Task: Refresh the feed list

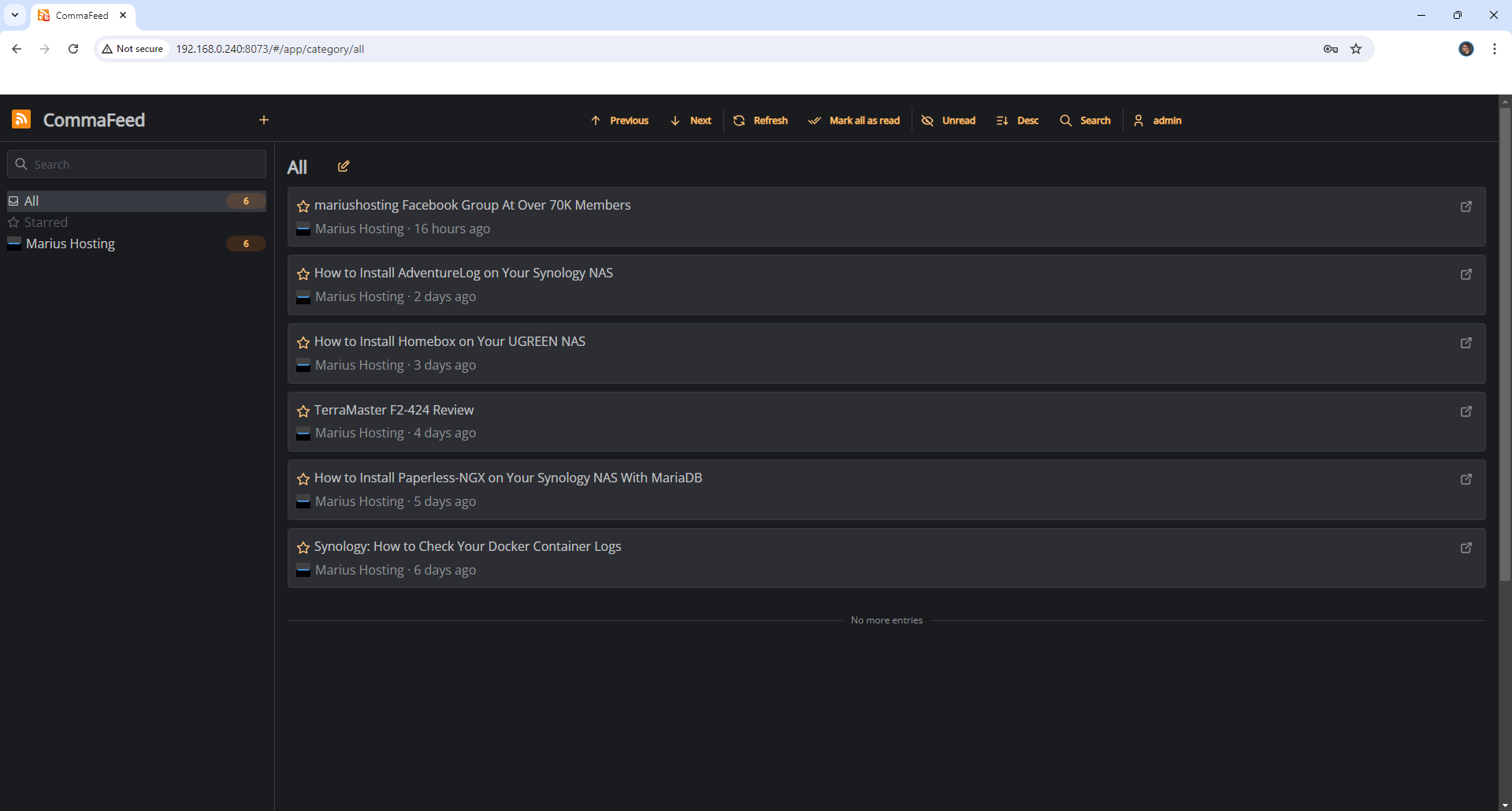Action: (x=760, y=121)
